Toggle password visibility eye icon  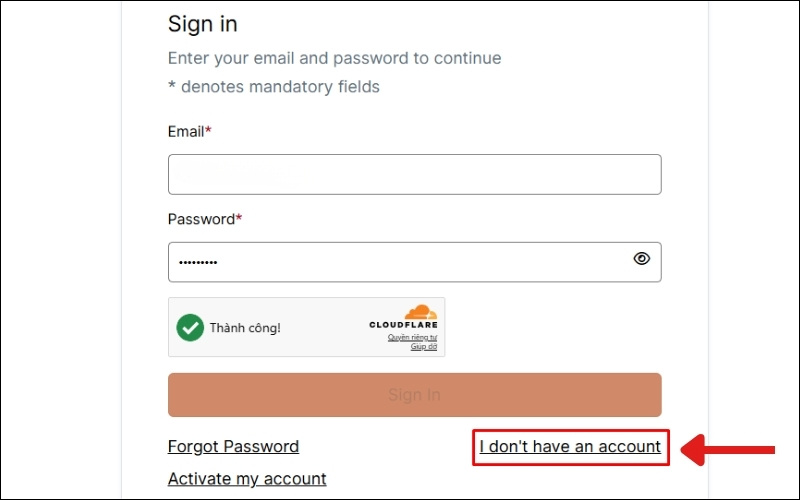coord(642,259)
